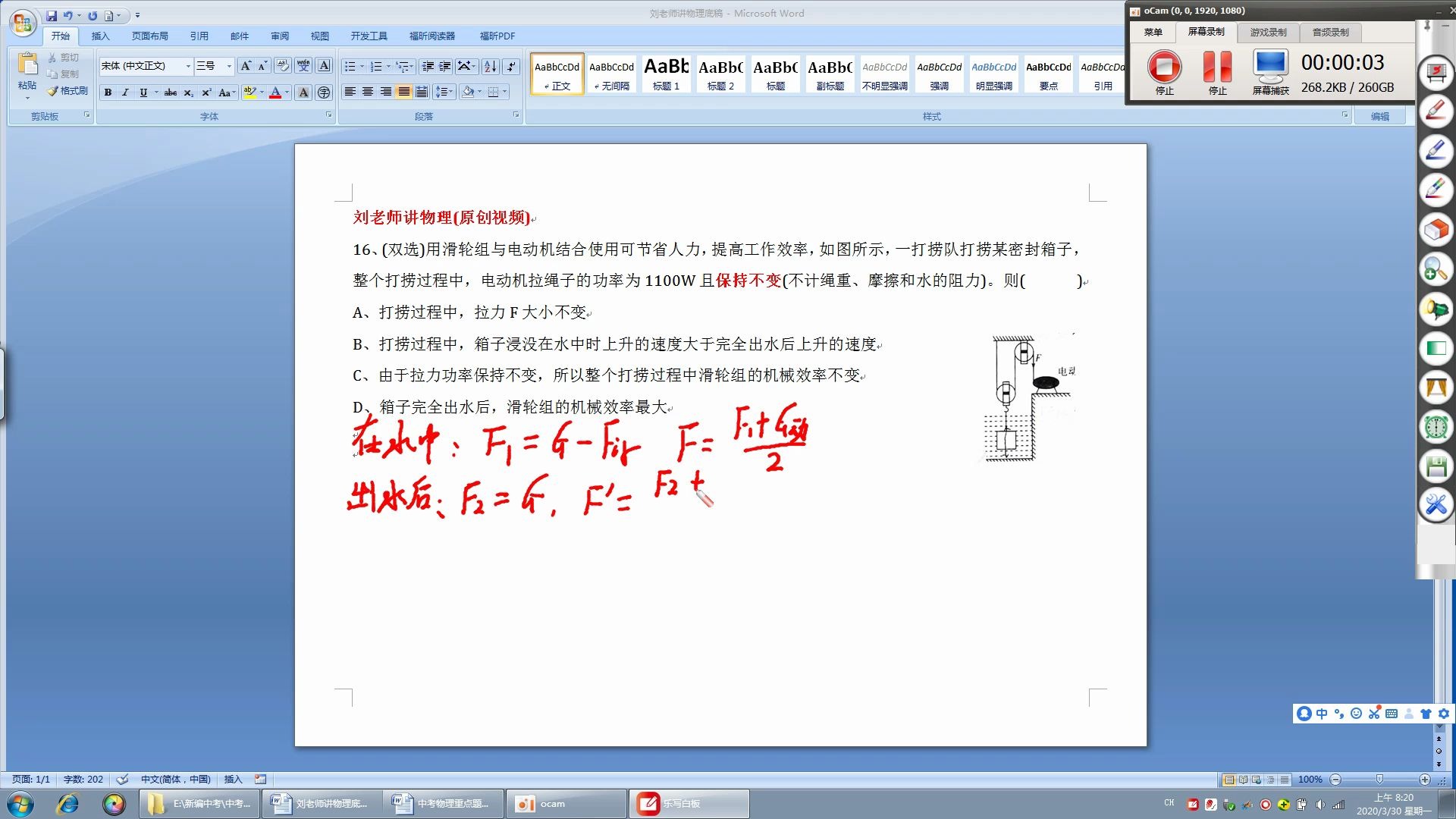Click the red stop recording button in oCam
The width and height of the screenshot is (1456, 819).
(1164, 67)
